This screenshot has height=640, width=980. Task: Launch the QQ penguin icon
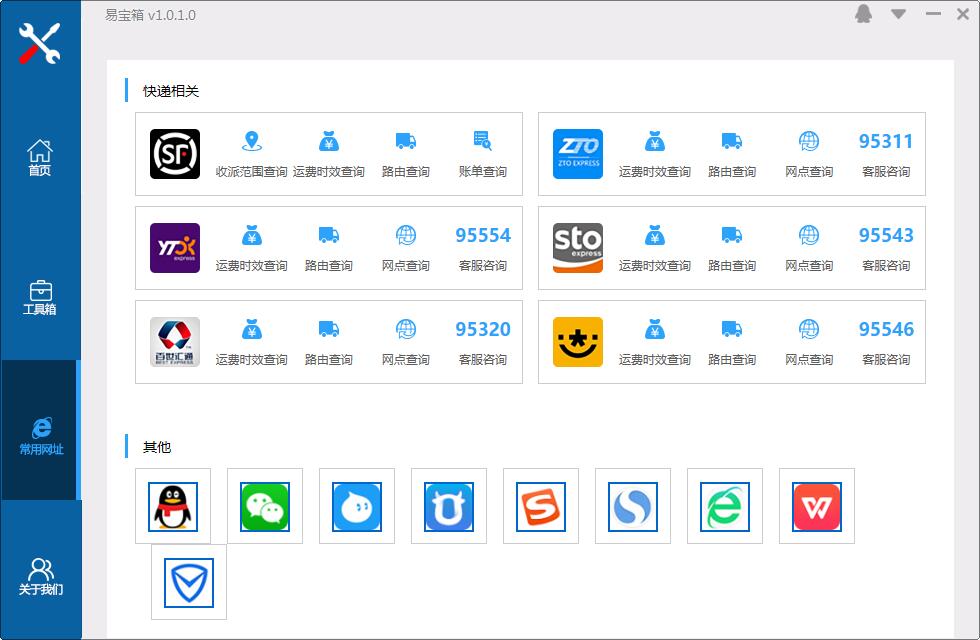(173, 507)
